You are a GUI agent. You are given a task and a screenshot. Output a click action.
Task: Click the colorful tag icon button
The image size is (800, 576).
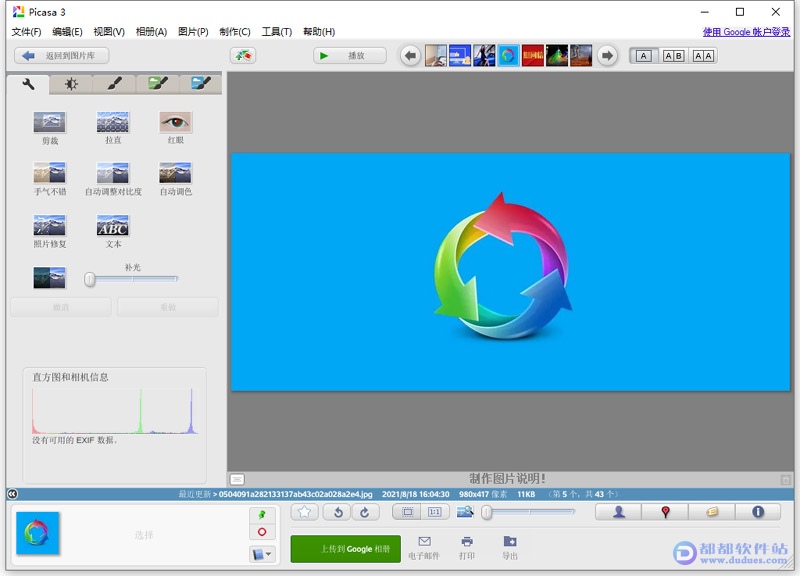click(x=243, y=56)
